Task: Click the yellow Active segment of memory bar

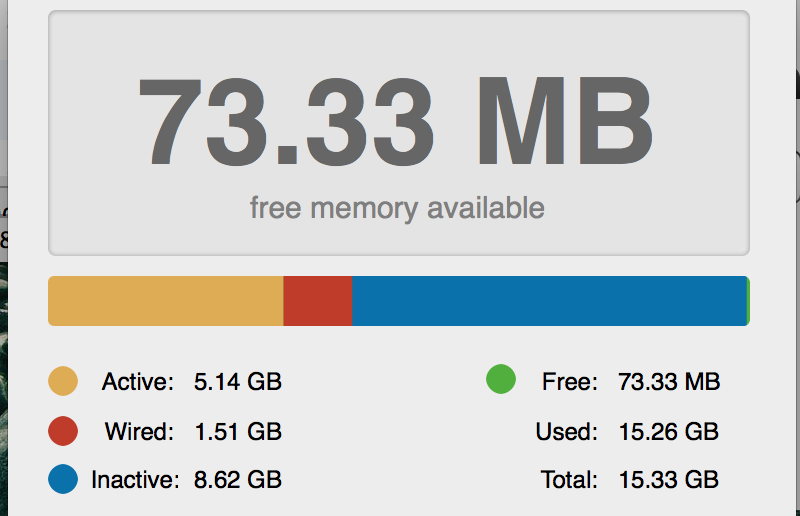Action: [166, 301]
